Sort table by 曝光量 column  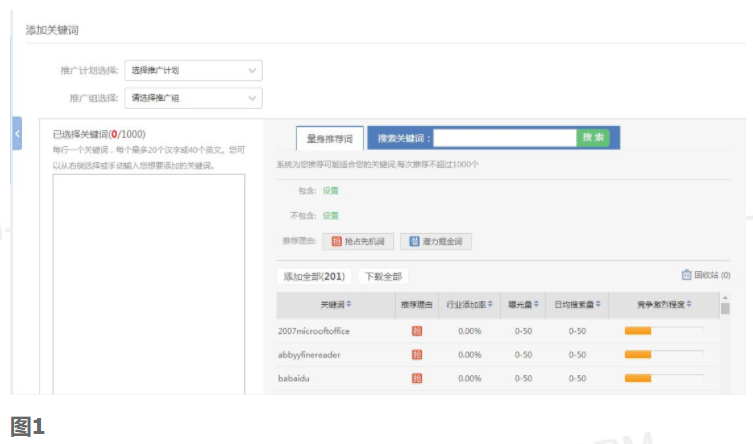[x=523, y=304]
